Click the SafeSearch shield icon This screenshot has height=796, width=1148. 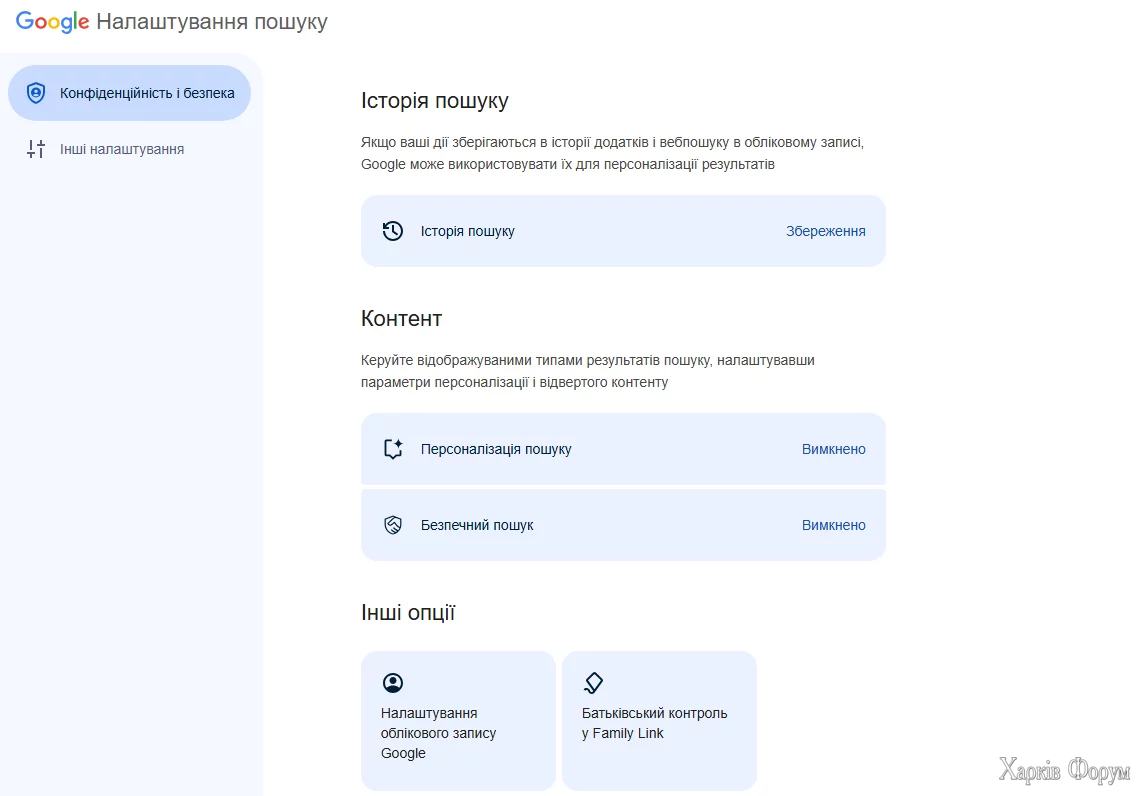coord(393,525)
